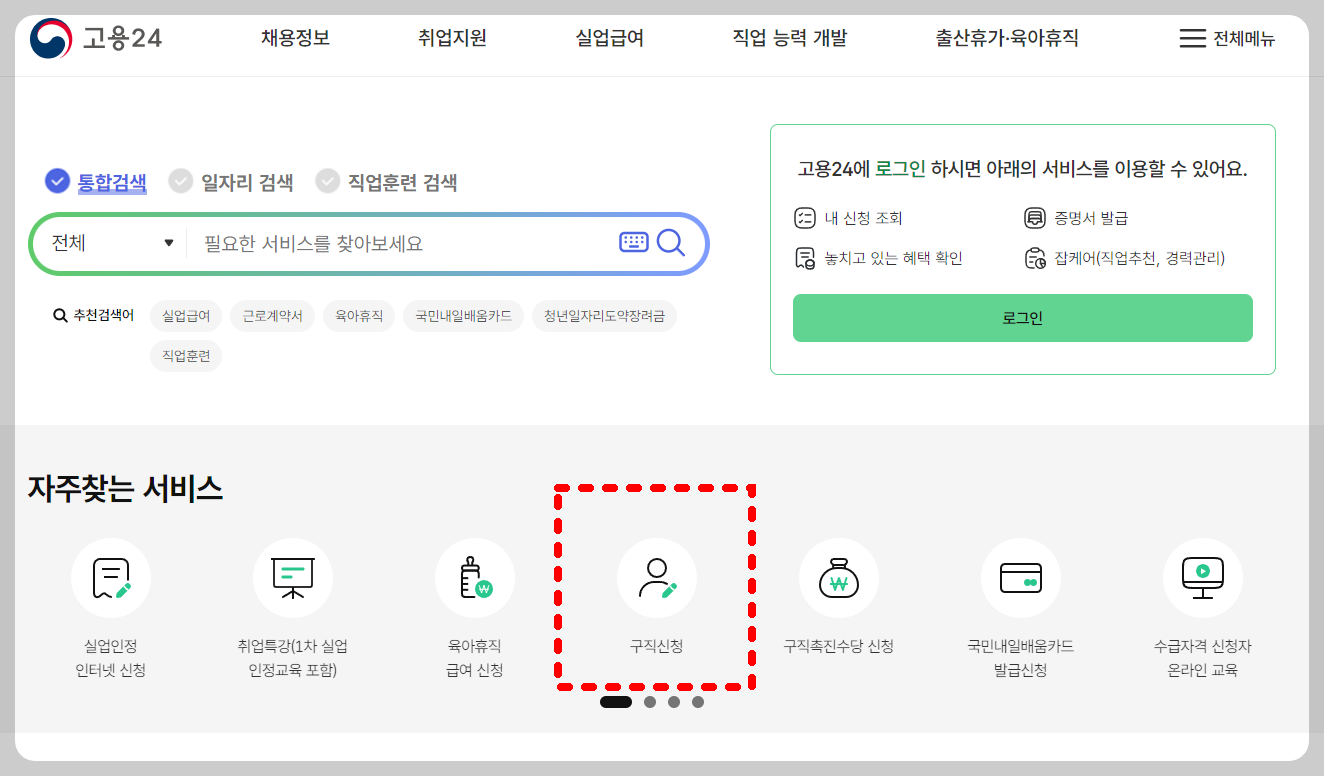The height and width of the screenshot is (776, 1324).
Task: Click the on-screen keyboard icon in search bar
Action: [633, 242]
